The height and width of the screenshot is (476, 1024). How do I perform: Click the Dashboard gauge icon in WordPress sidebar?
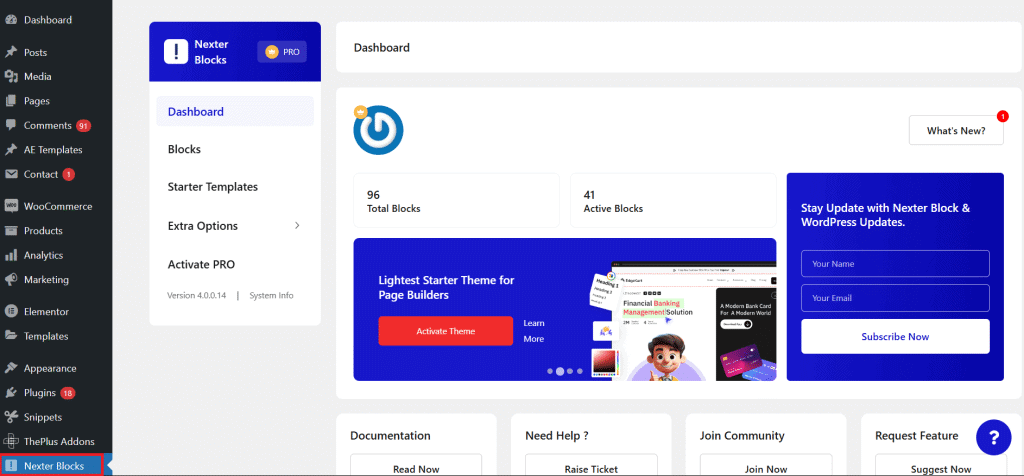[x=10, y=20]
